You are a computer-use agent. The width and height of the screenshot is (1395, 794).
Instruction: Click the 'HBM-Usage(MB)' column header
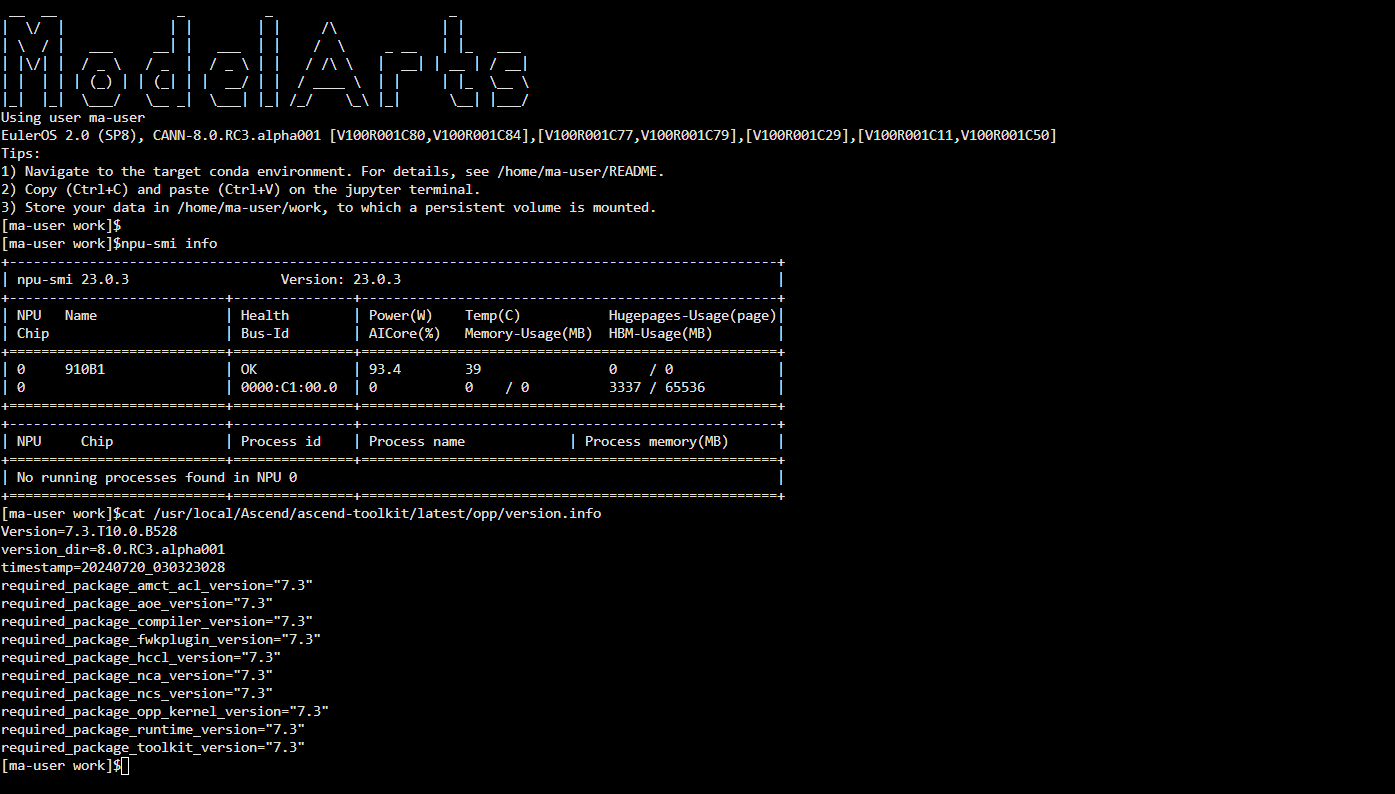[x=661, y=333]
